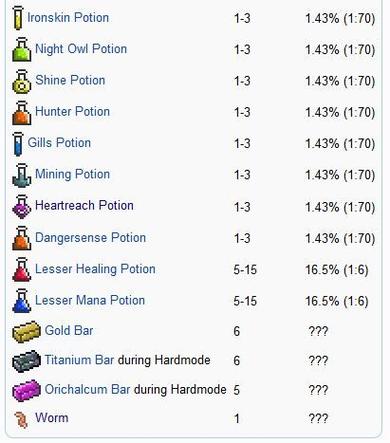
Task: Click the Shine Potion bottle icon
Action: tap(22, 81)
